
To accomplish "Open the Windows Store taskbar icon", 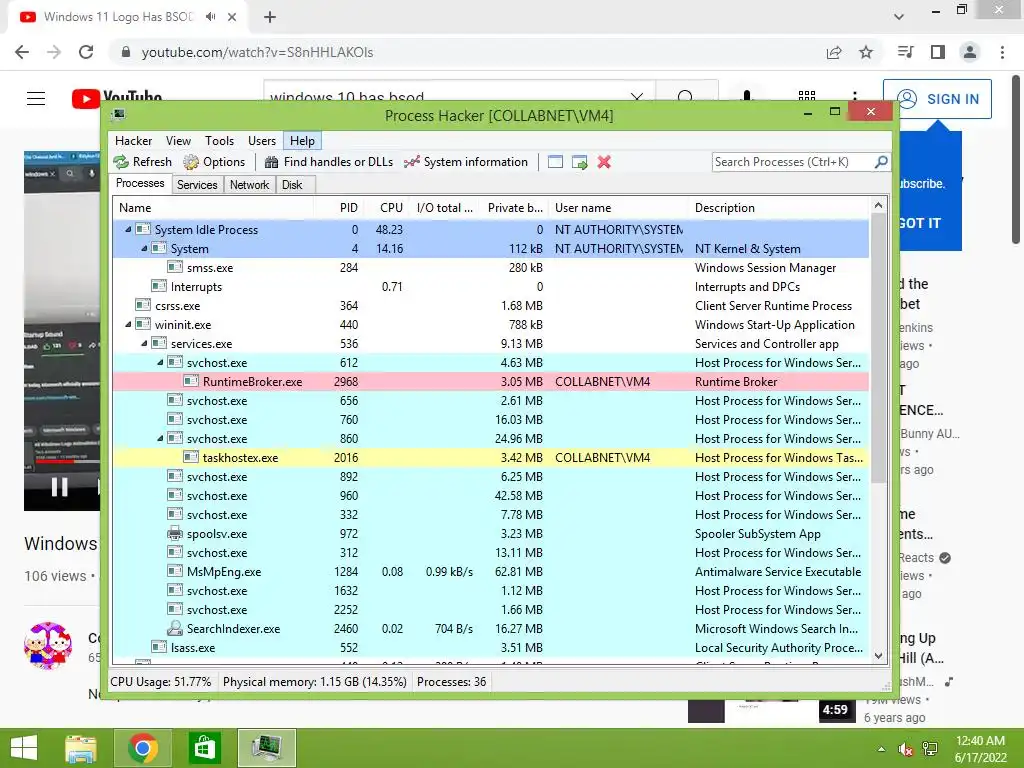I will click(x=204, y=748).
